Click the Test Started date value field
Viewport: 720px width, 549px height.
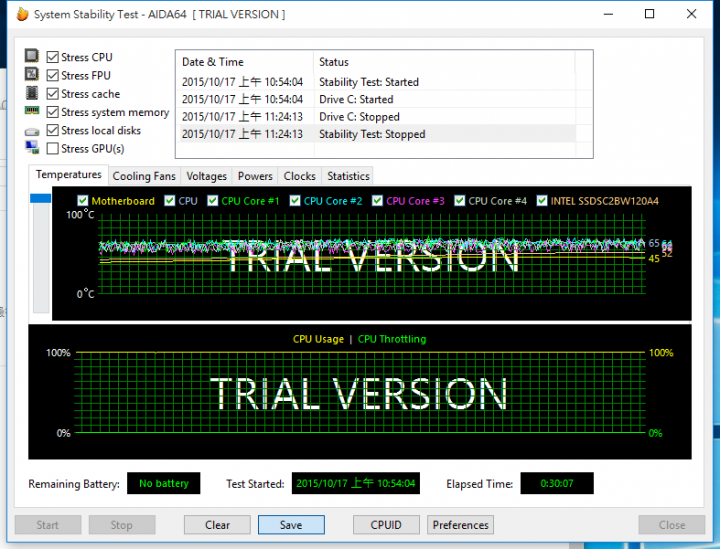[x=356, y=483]
